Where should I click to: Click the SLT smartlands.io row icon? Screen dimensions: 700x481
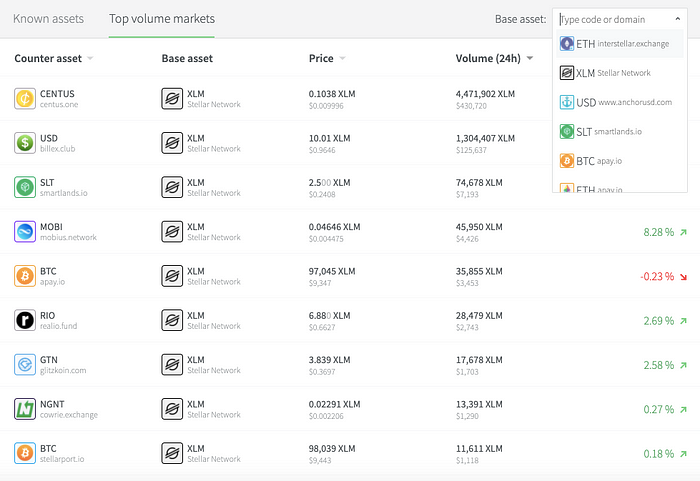pos(25,187)
